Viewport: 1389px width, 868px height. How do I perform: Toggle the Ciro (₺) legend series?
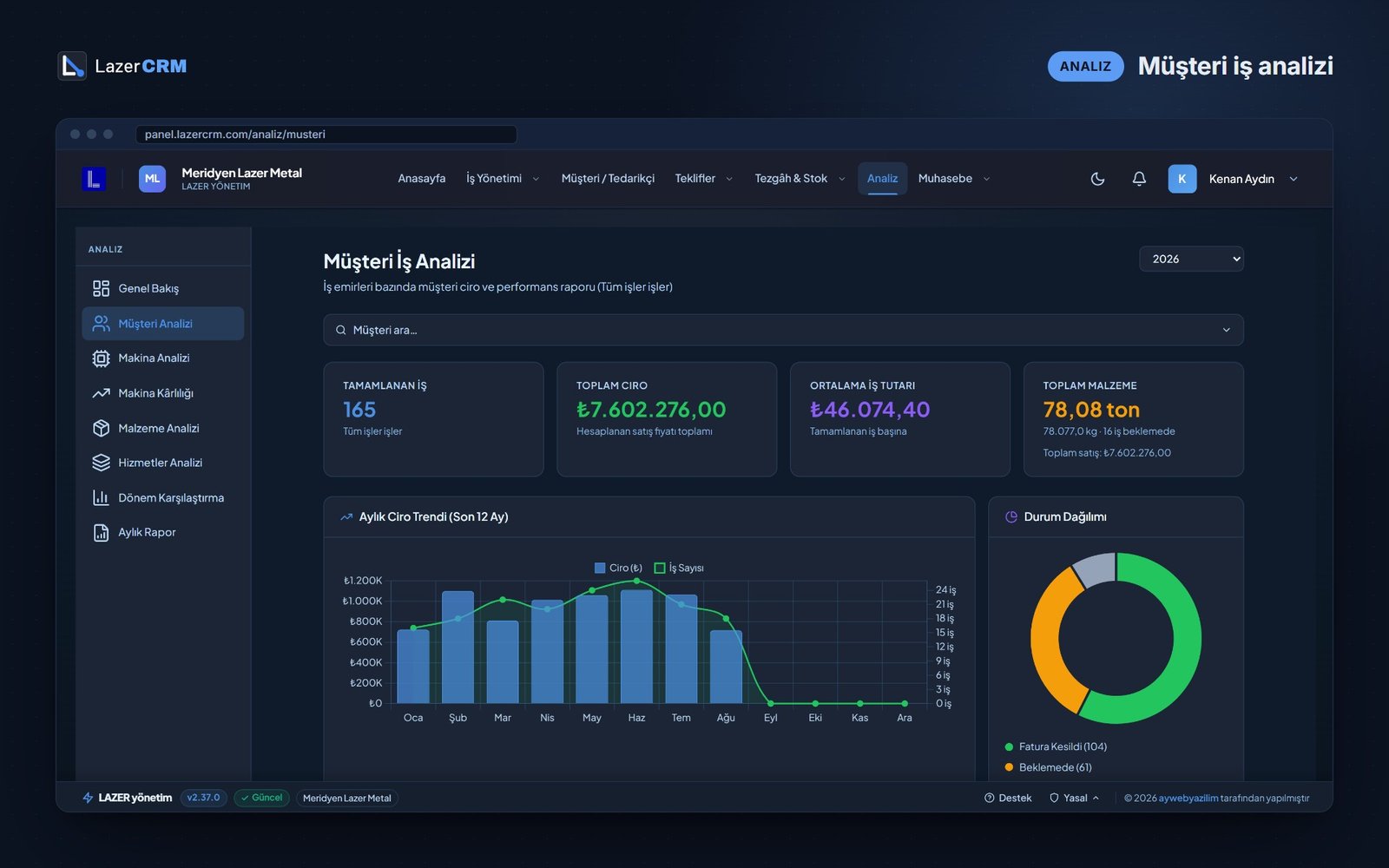[x=618, y=568]
